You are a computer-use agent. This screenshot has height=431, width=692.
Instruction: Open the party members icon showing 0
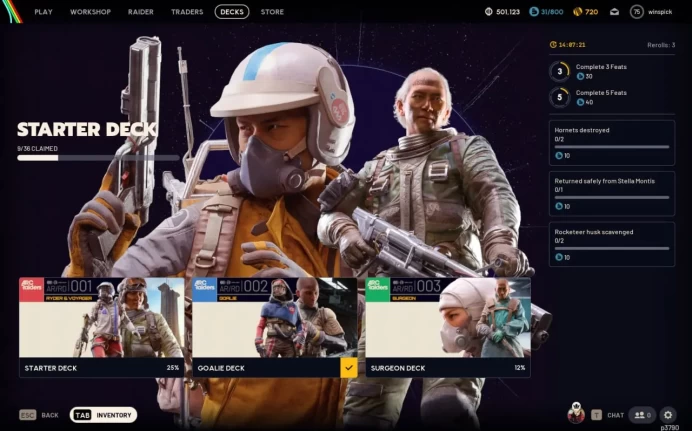point(642,415)
